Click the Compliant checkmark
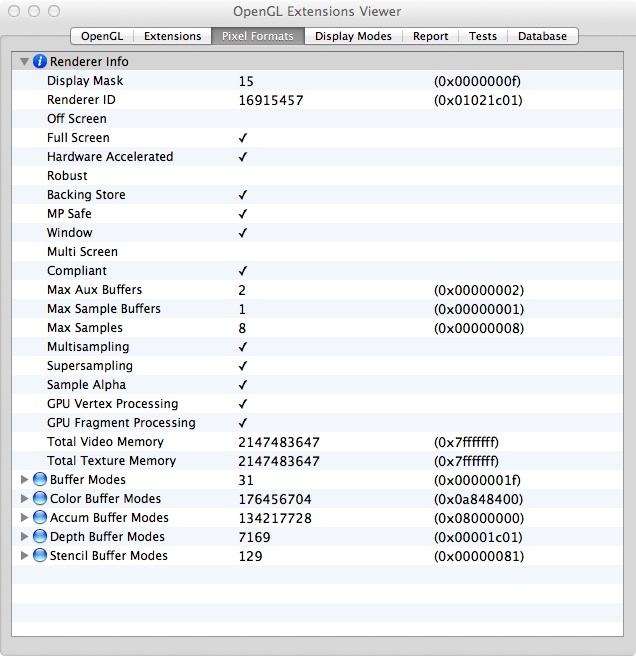Viewport: 636px width, 656px height. [243, 271]
